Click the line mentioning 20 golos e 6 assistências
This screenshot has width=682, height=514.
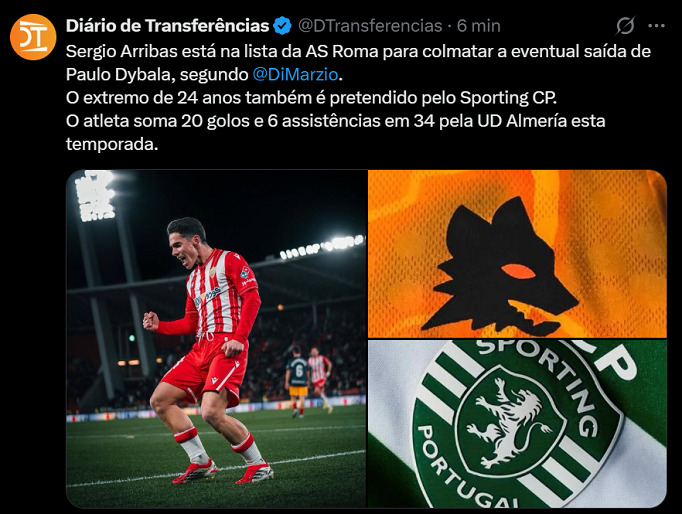pos(335,120)
